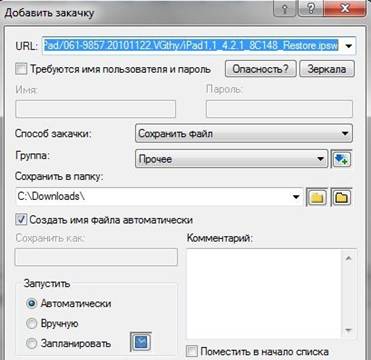371x360 pixels.
Task: Click the Имя username field
Action: click(x=95, y=109)
